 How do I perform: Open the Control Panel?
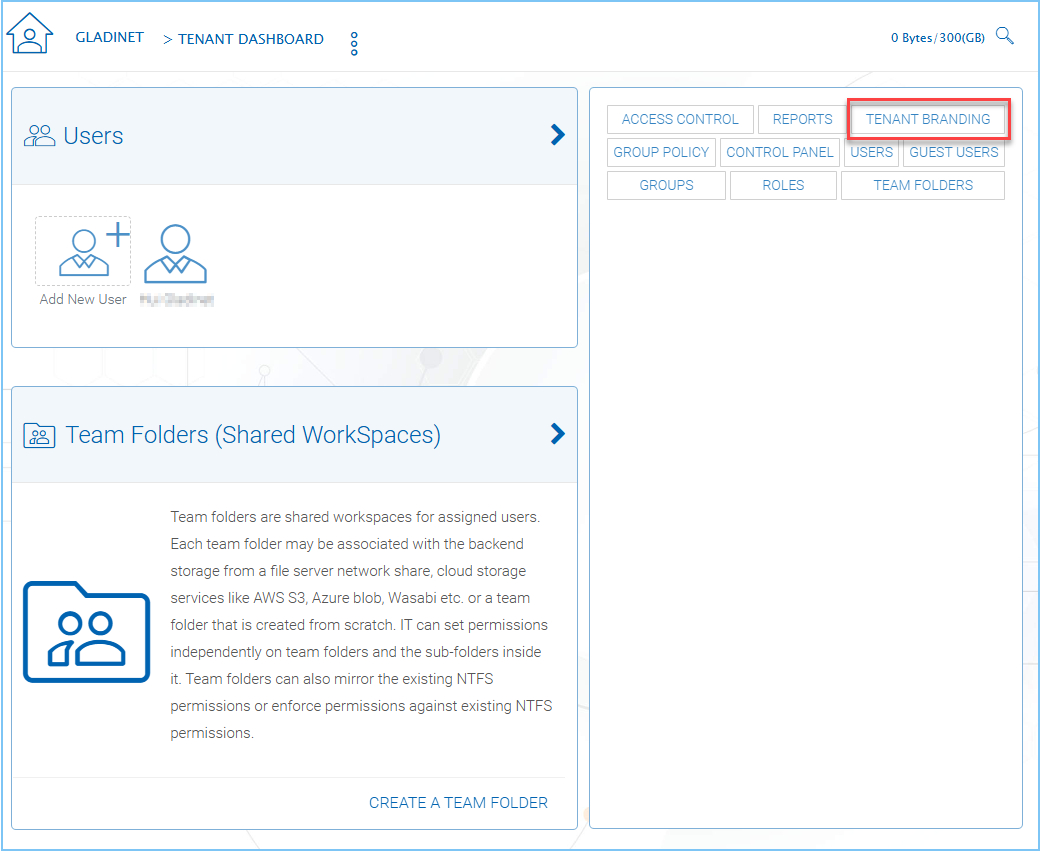click(780, 152)
